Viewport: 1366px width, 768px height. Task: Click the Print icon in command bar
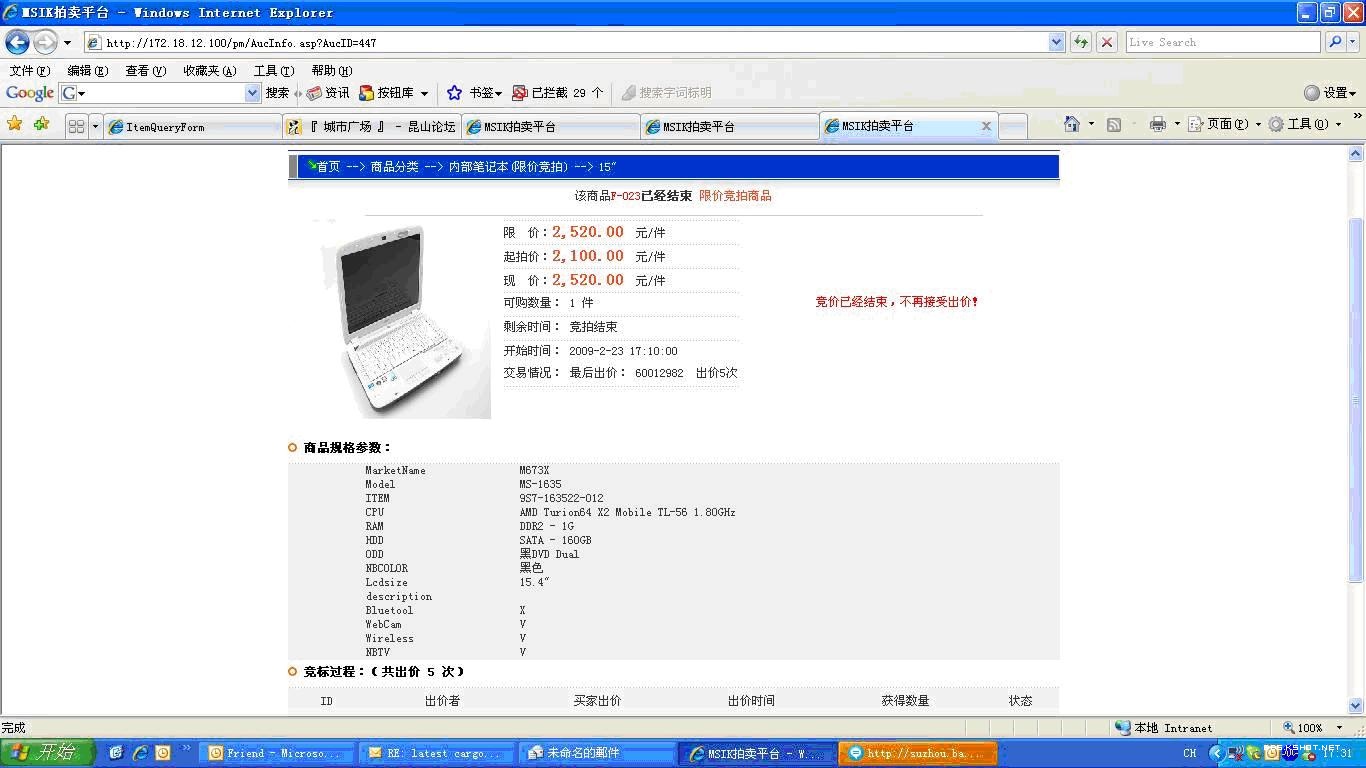(1158, 124)
